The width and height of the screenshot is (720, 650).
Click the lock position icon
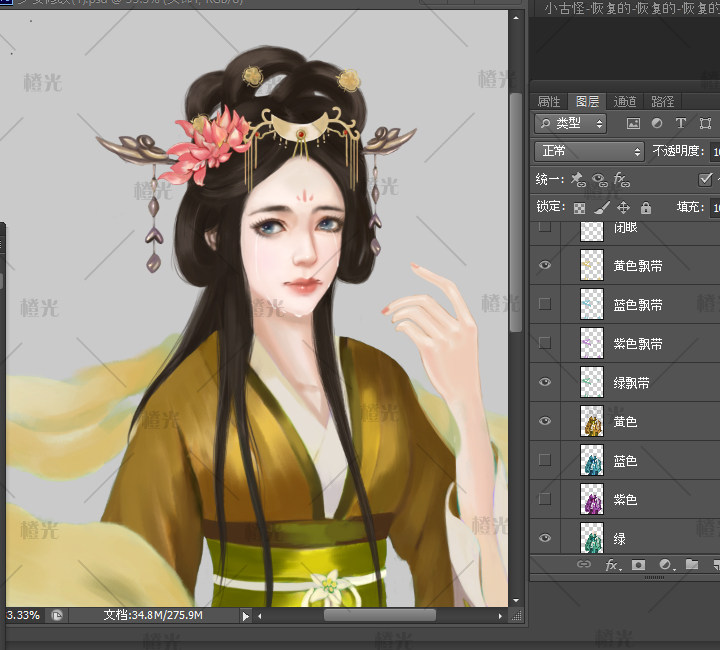623,208
